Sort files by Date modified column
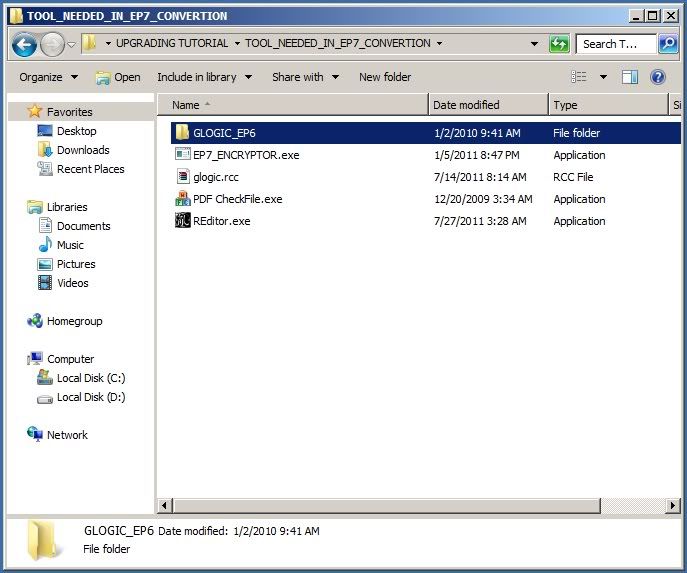 (488, 105)
